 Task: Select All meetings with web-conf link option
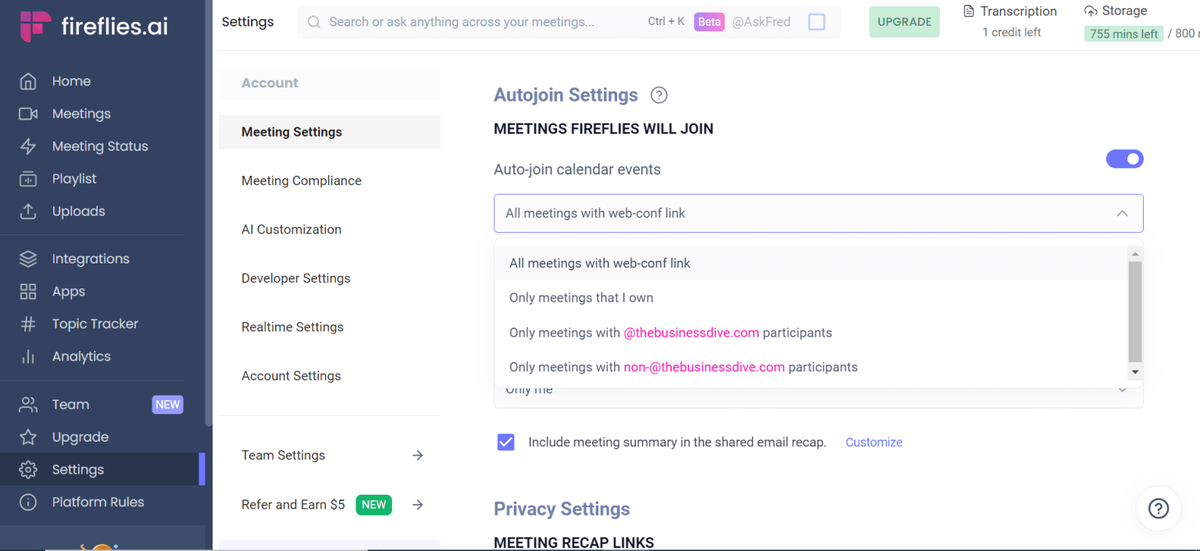pos(811,263)
